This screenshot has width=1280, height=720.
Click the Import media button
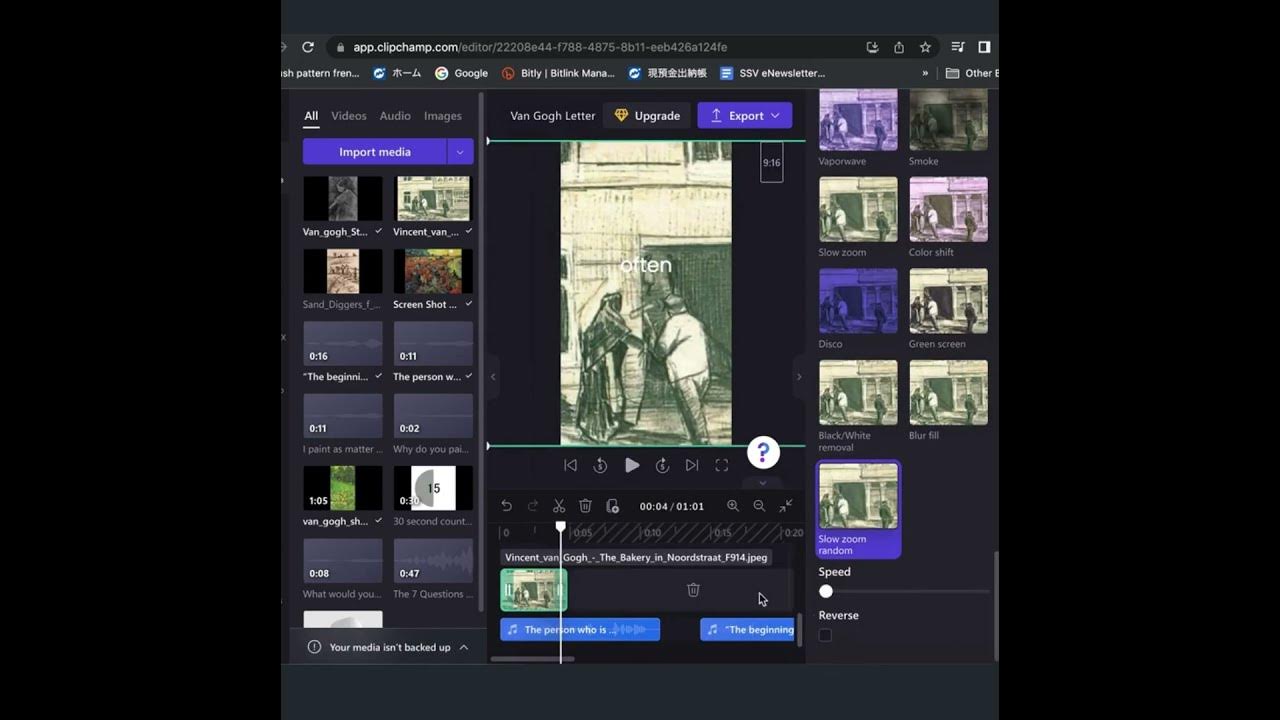[x=375, y=152]
